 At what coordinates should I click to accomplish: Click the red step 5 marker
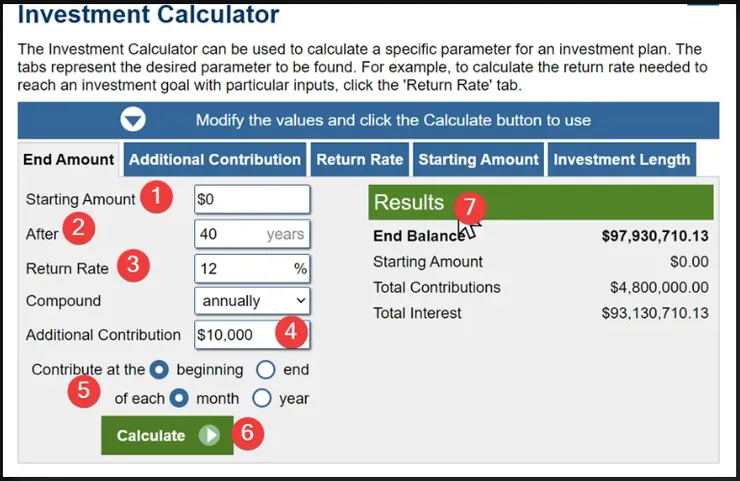pos(82,390)
